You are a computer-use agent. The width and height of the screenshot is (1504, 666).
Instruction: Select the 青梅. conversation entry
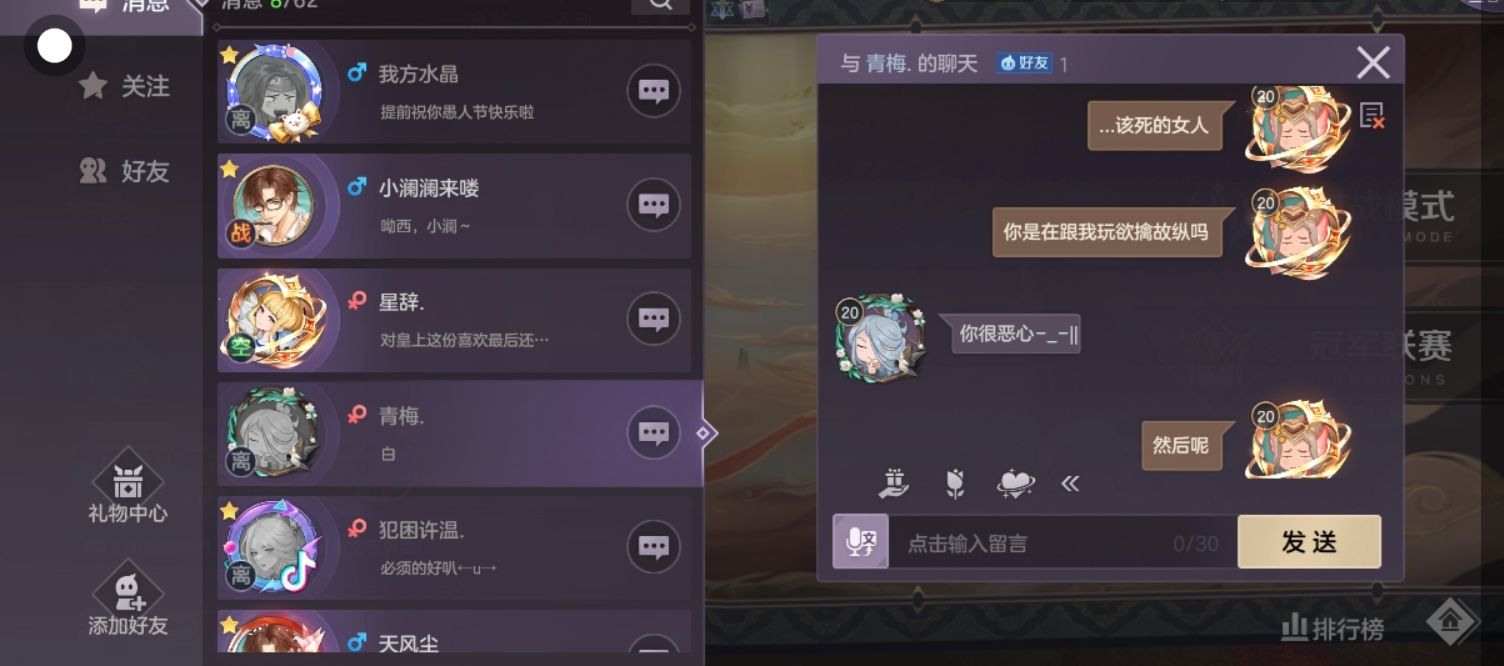455,434
